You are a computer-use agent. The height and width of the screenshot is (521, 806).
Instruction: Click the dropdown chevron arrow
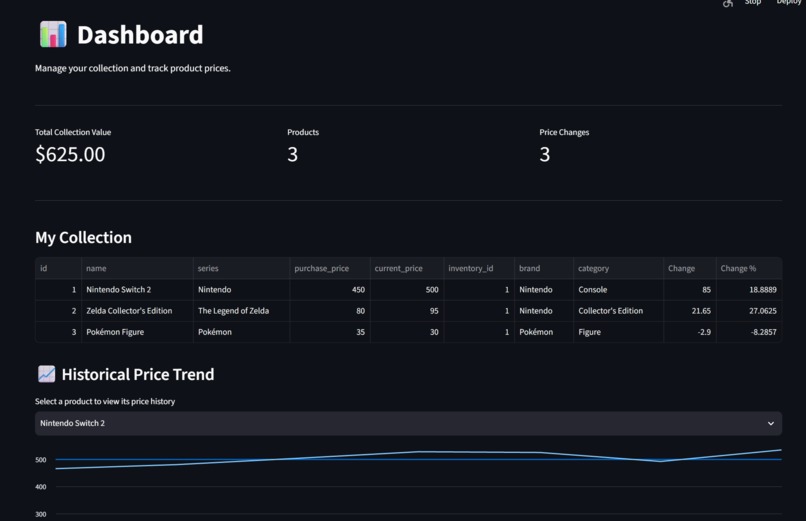coord(771,423)
